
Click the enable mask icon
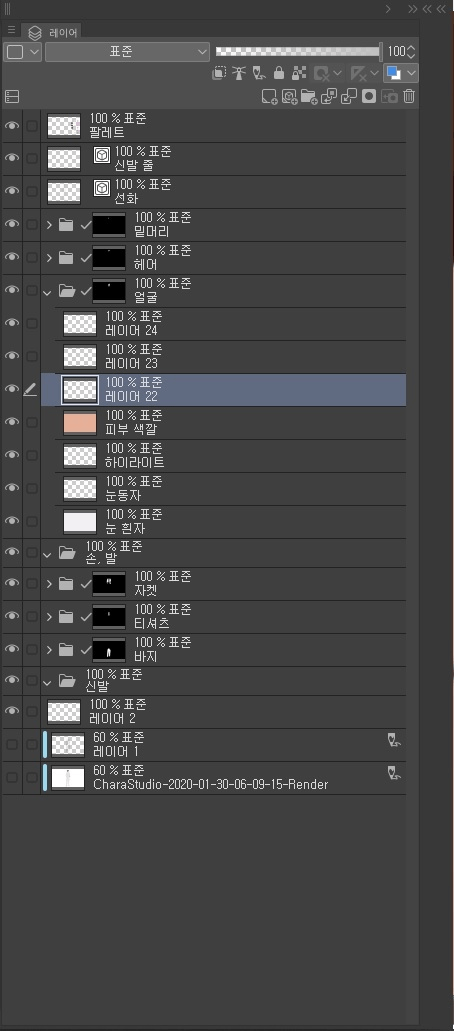click(x=322, y=73)
